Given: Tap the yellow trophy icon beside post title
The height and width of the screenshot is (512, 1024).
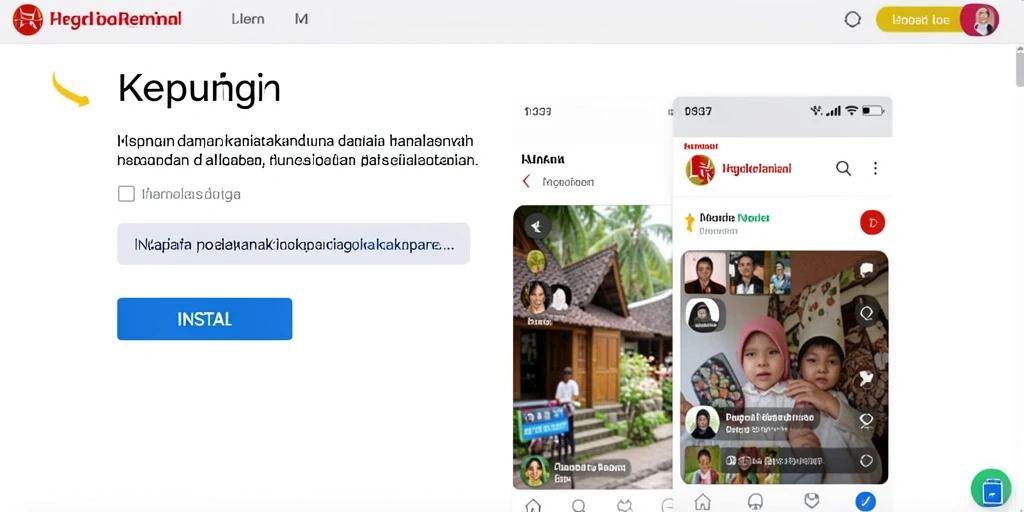Looking at the screenshot, I should click(688, 222).
